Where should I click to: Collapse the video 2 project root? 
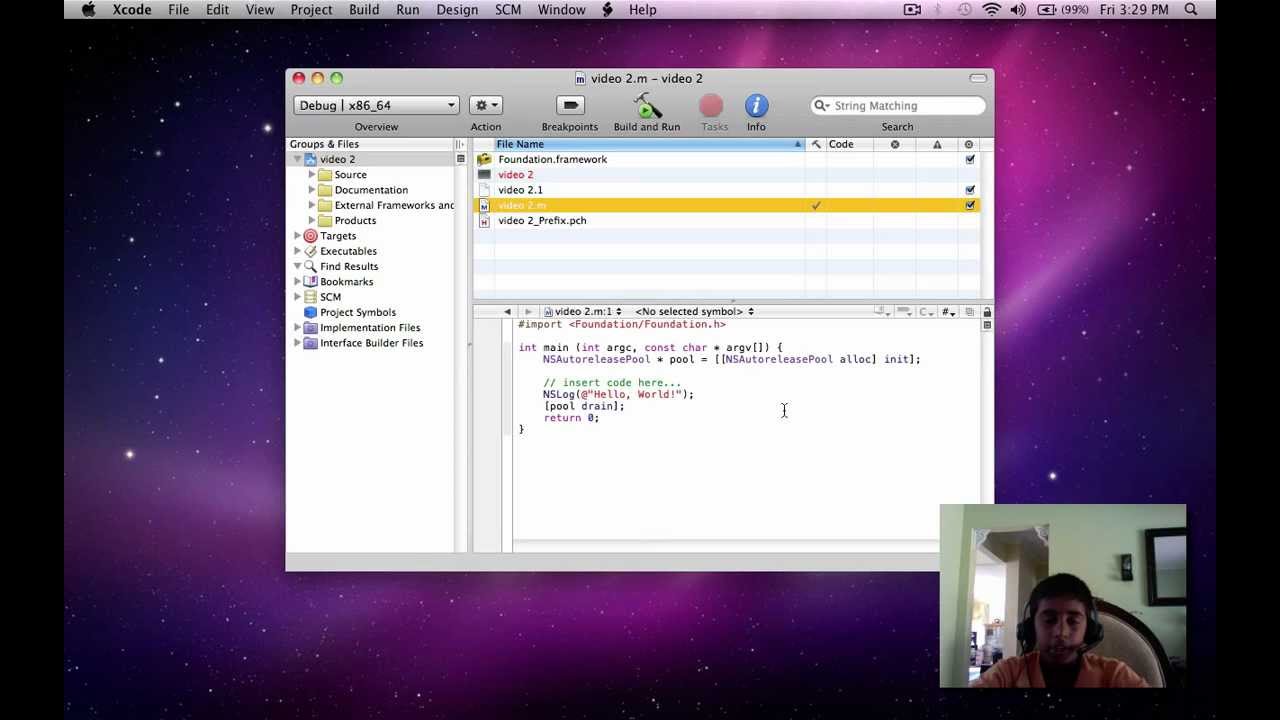pyautogui.click(x=297, y=159)
